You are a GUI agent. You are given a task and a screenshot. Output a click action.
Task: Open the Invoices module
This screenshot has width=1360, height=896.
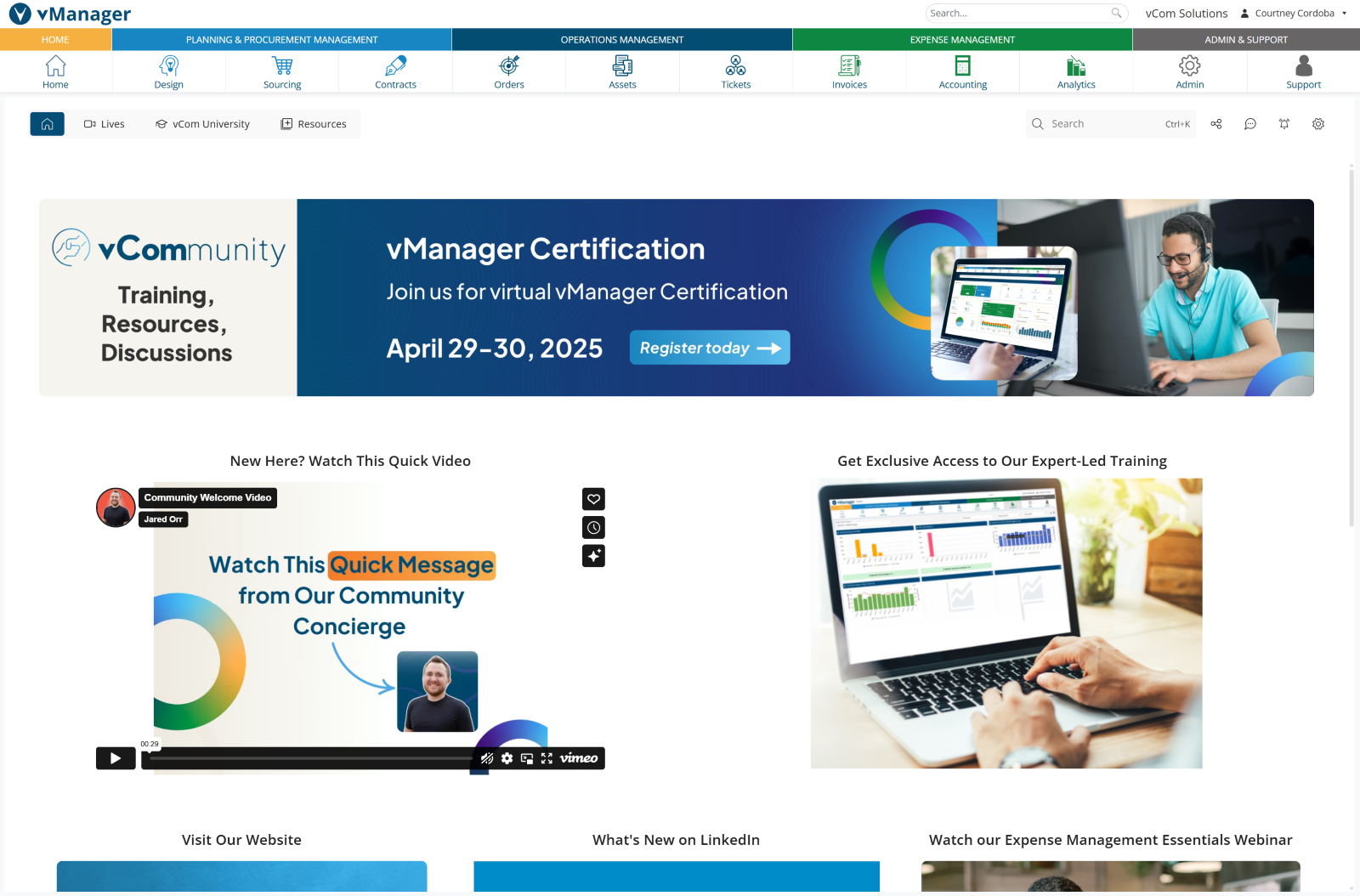[x=849, y=72]
